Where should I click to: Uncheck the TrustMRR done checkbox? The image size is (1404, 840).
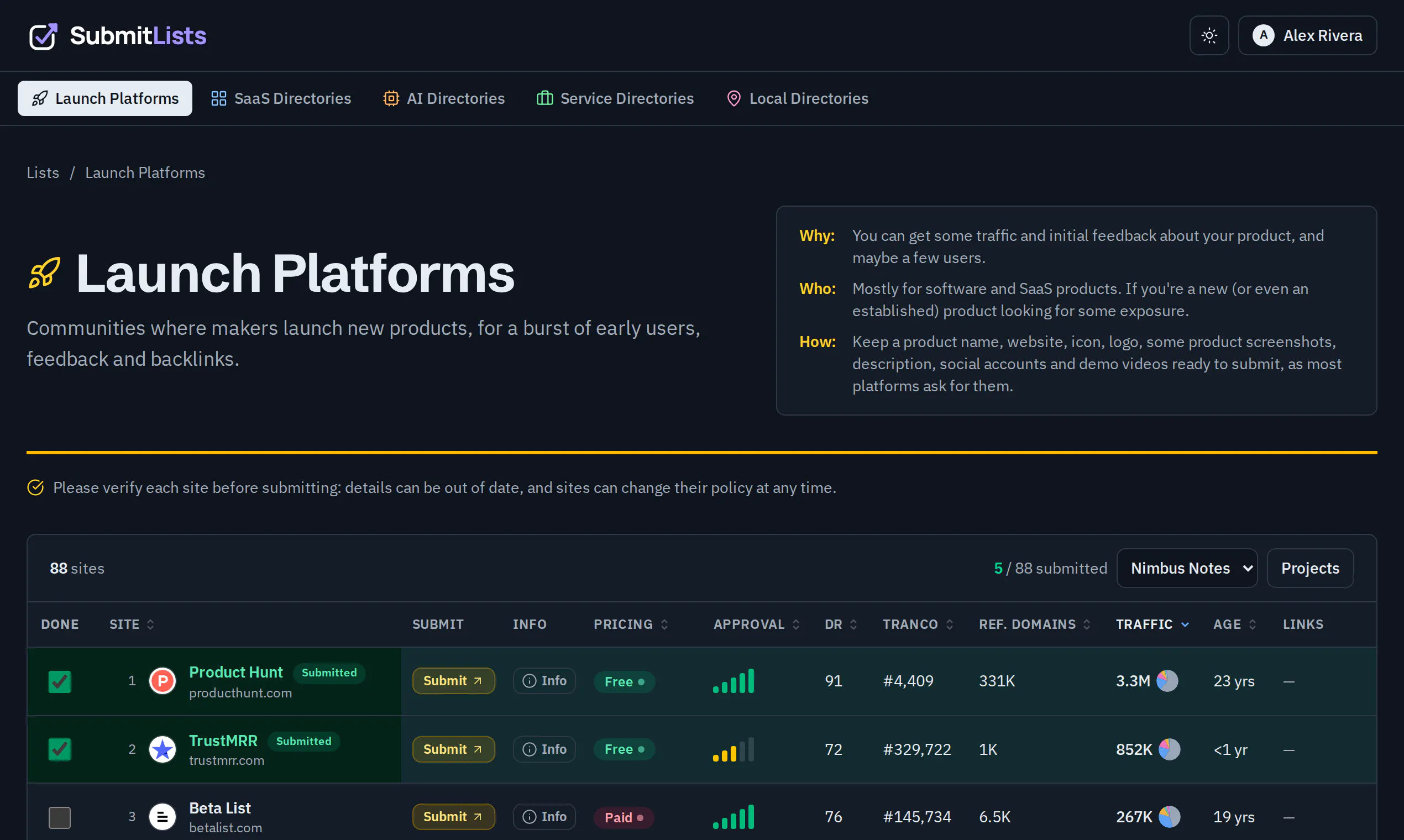pos(60,749)
